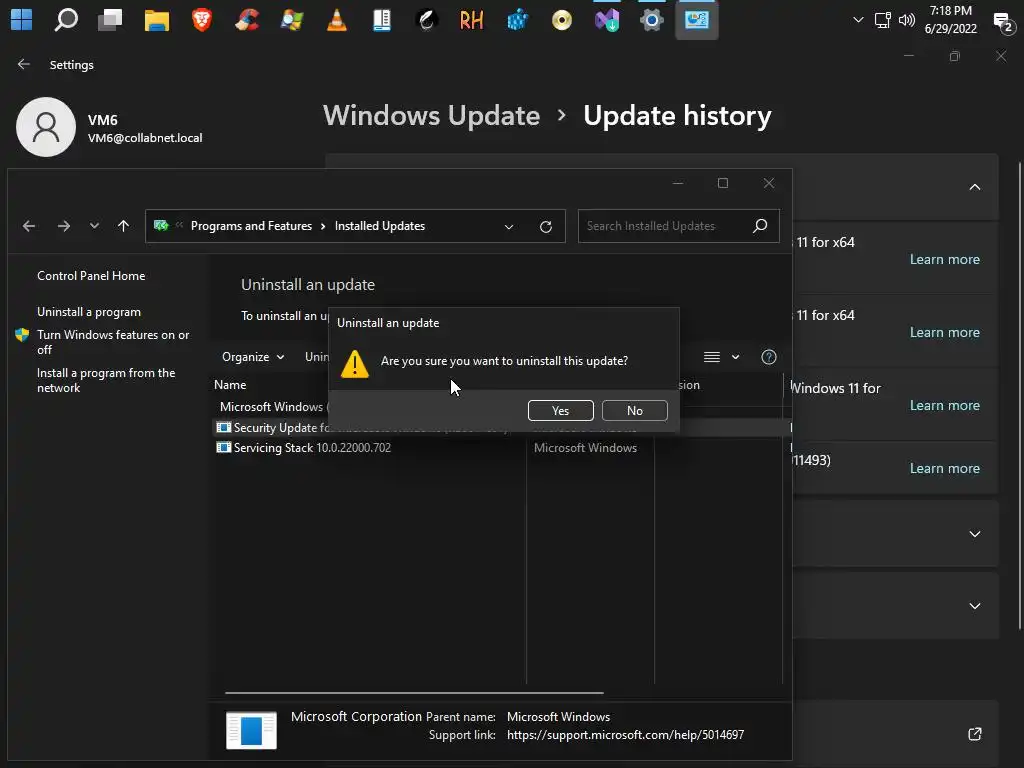The height and width of the screenshot is (768, 1024).
Task: Go up one level in Control Panel
Action: coord(123,226)
